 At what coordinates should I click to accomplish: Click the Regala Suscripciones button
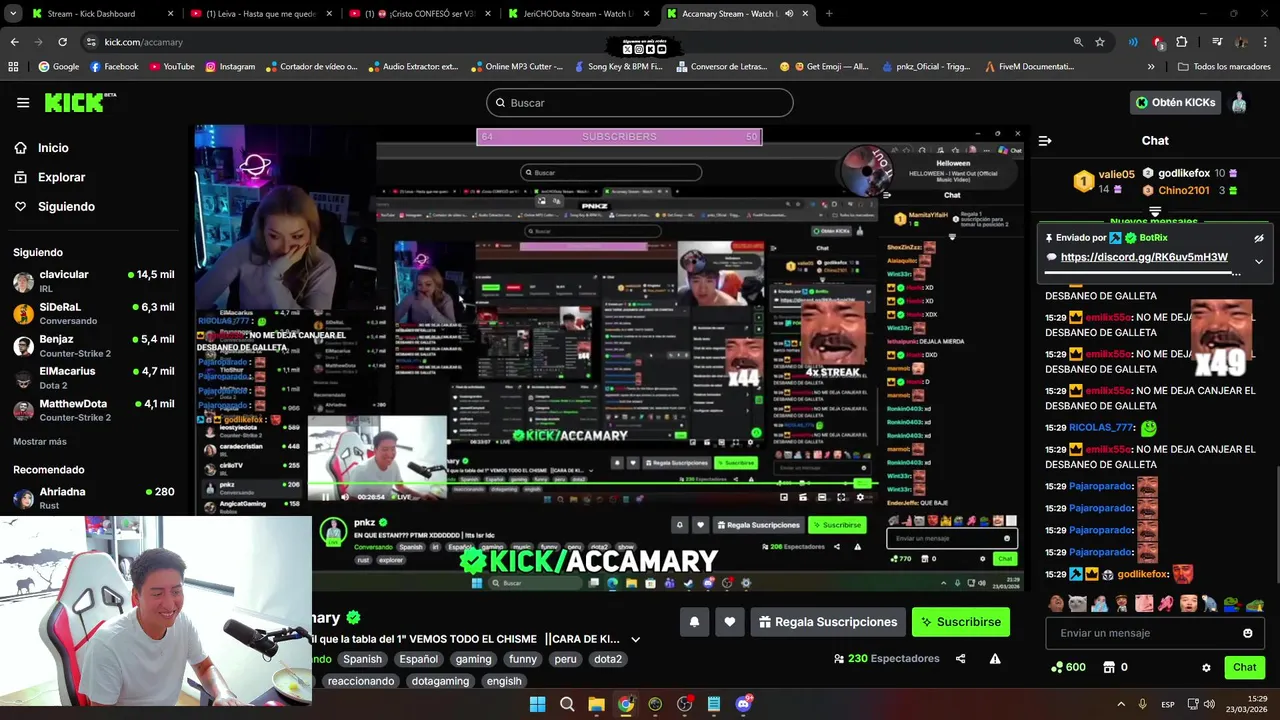(x=828, y=622)
